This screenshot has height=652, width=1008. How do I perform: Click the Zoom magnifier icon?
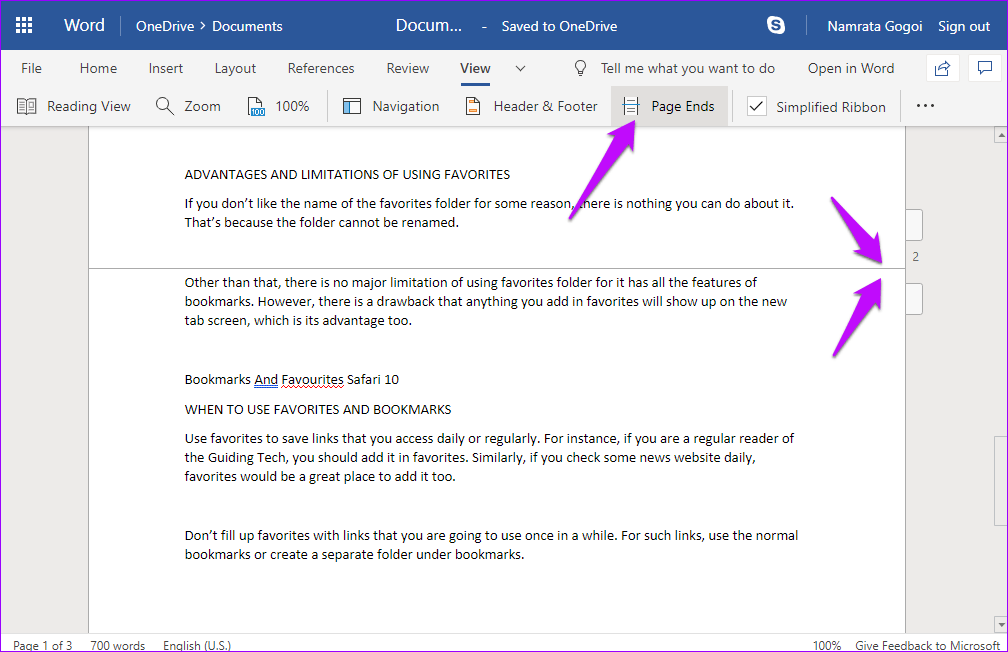[x=165, y=106]
